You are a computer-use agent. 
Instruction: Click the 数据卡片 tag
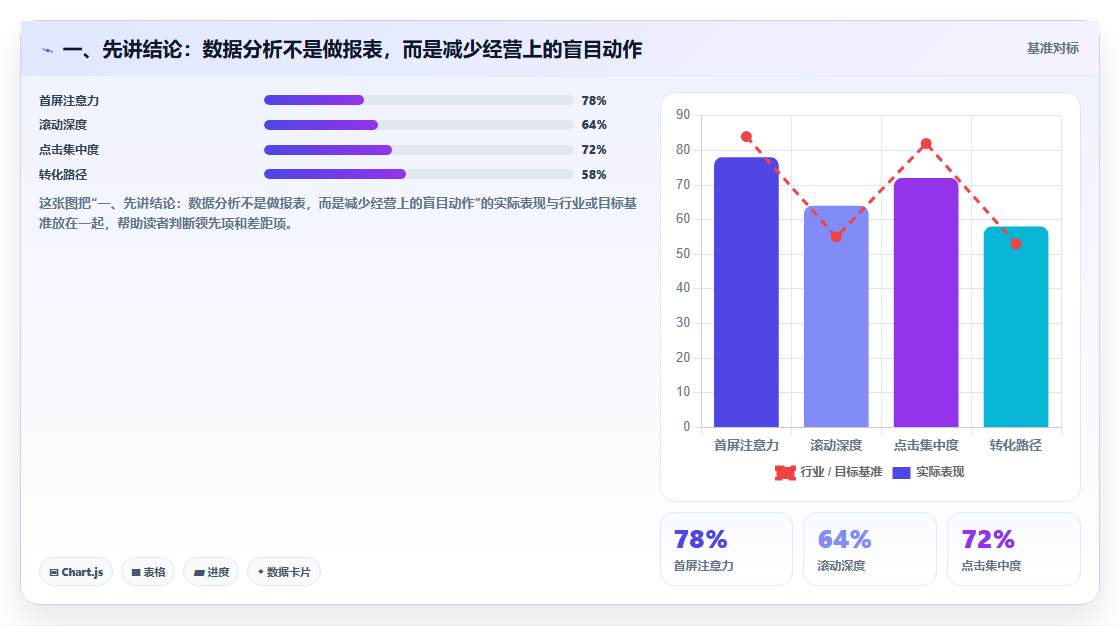pyautogui.click(x=284, y=572)
